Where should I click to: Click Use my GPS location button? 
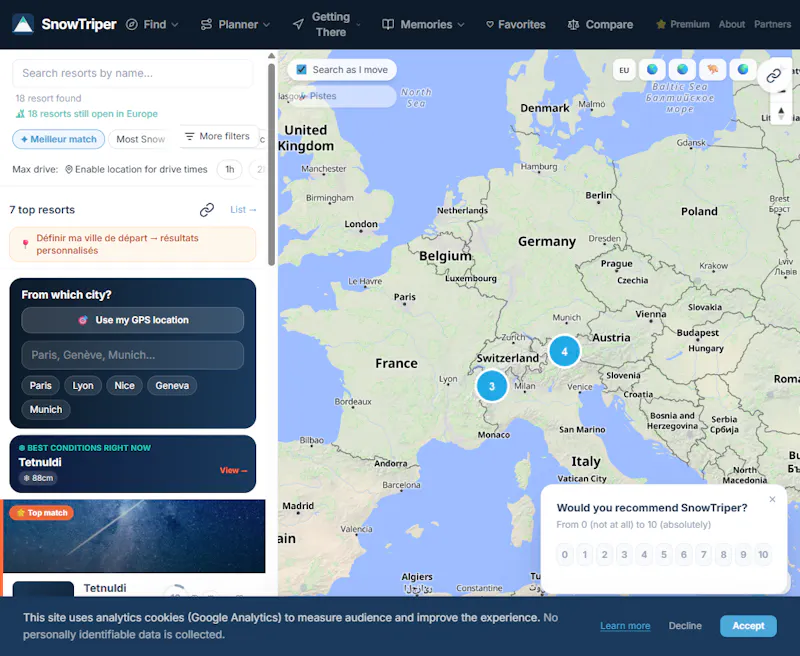pyautogui.click(x=133, y=320)
